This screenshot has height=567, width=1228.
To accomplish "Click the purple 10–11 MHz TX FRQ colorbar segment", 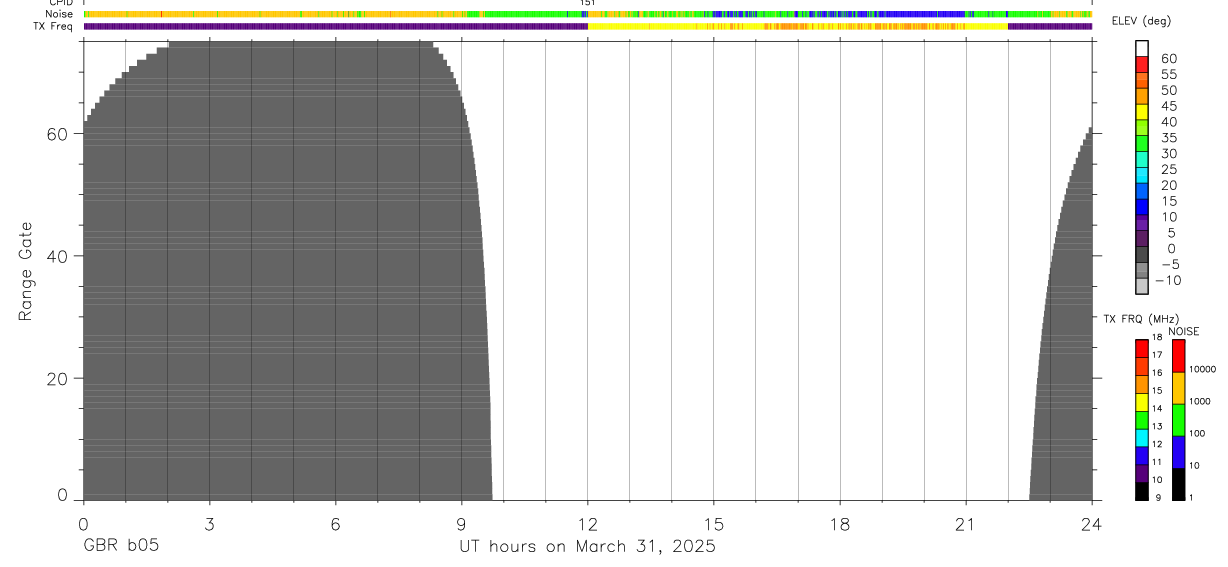I will pyautogui.click(x=1142, y=473).
